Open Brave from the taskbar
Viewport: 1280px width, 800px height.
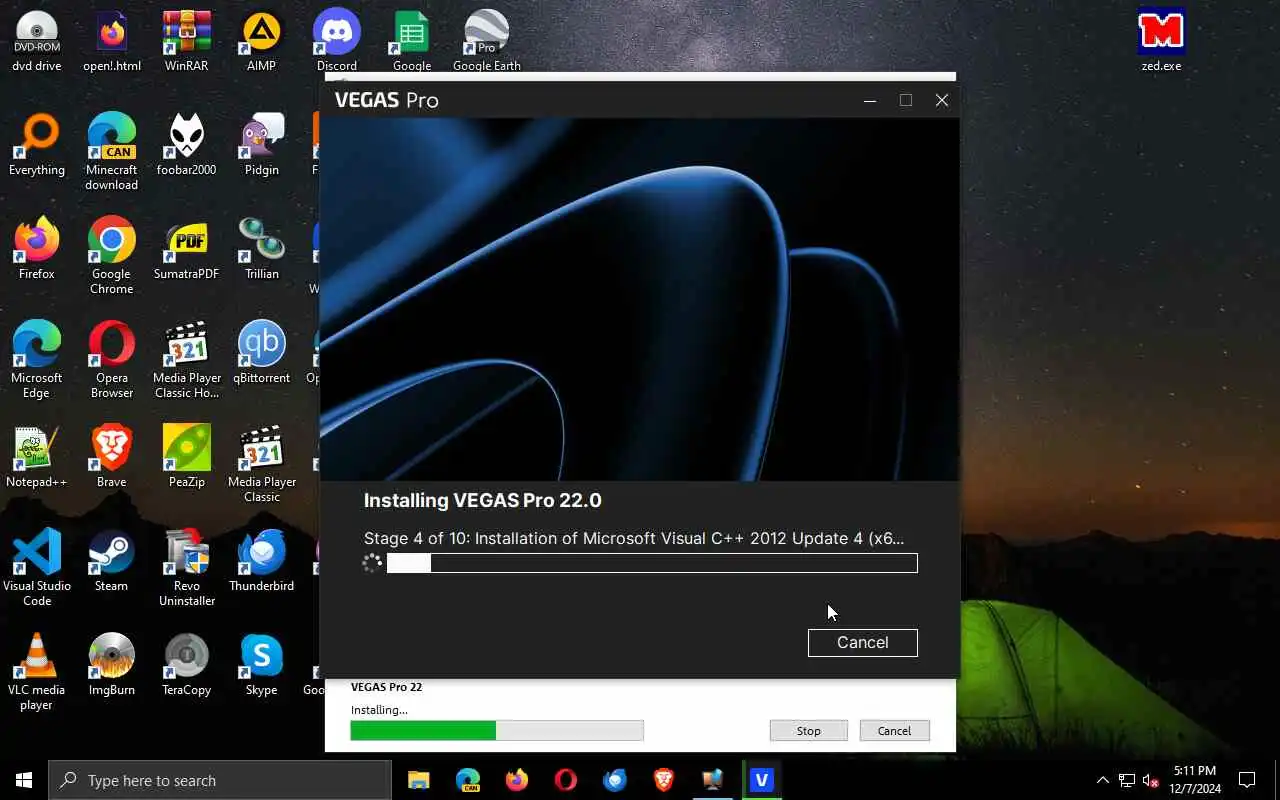[x=664, y=780]
